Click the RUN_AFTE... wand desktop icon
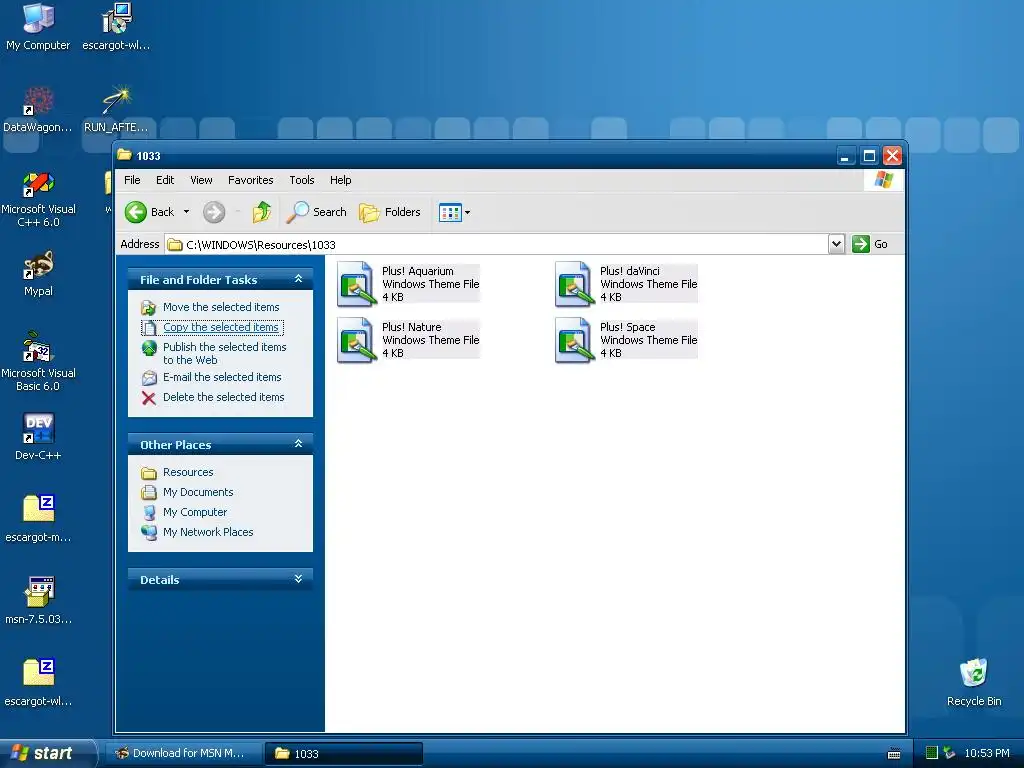The image size is (1024, 768). pyautogui.click(x=116, y=109)
